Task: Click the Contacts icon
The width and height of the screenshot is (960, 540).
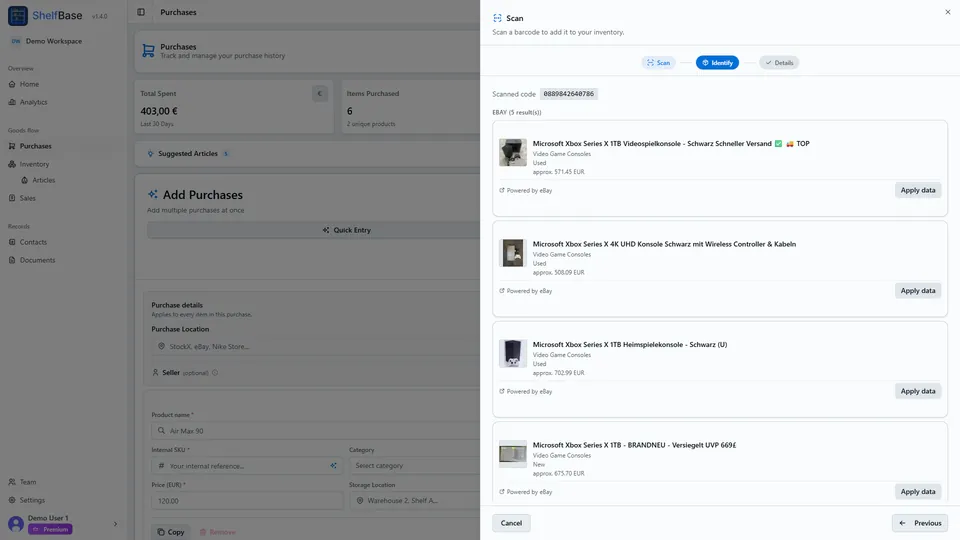Action: pos(12,242)
